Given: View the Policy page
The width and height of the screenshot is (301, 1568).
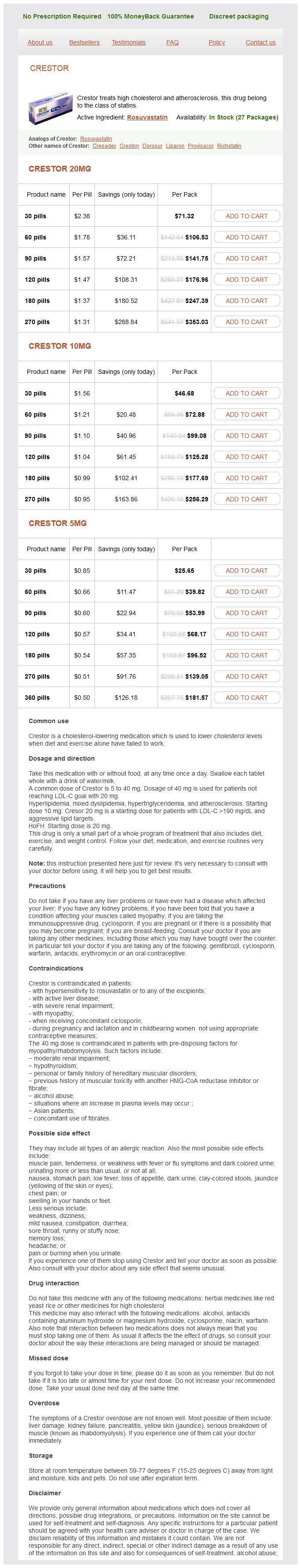Looking at the screenshot, I should pos(216,43).
